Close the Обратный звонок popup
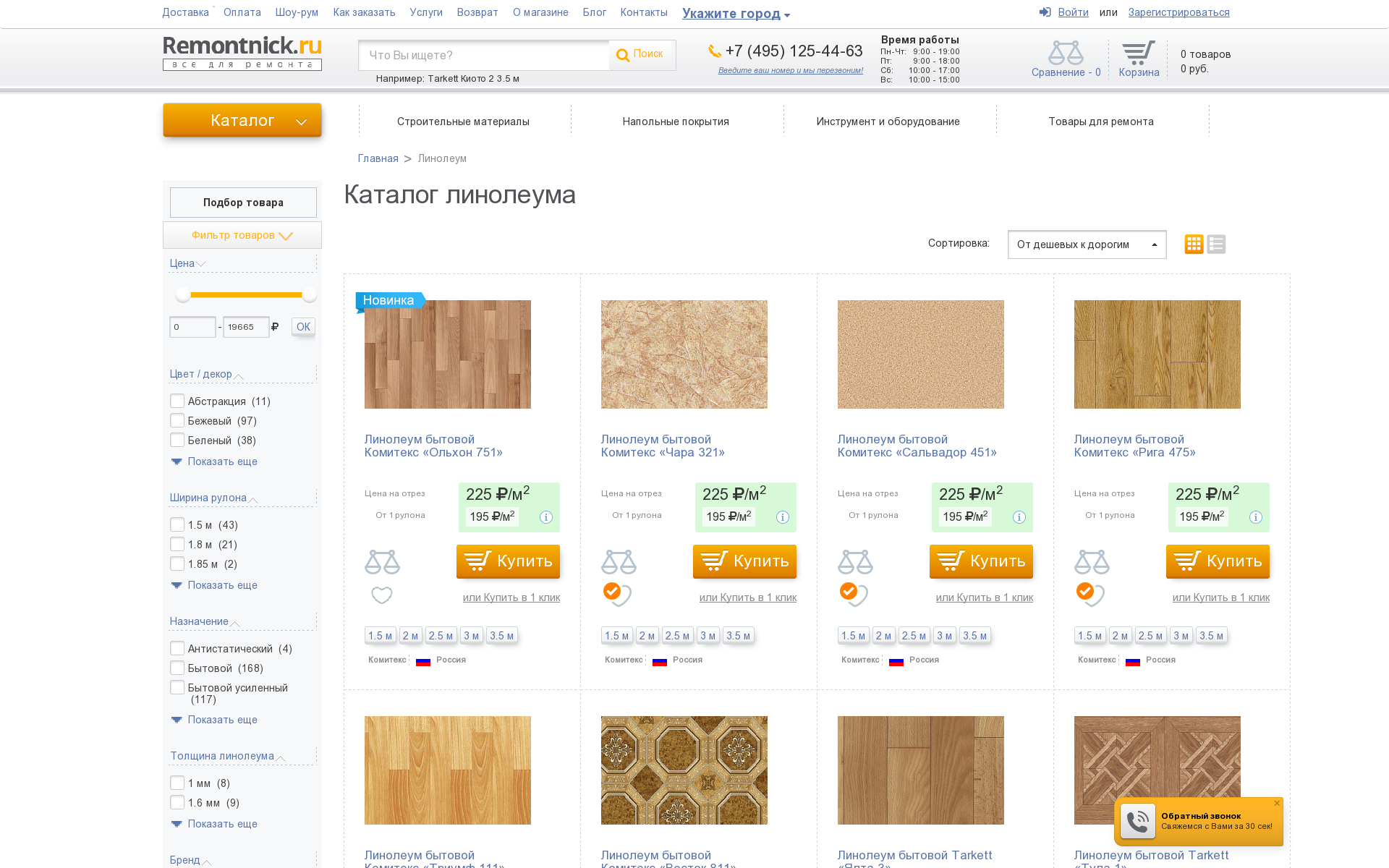This screenshot has height=868, width=1389. [1277, 803]
